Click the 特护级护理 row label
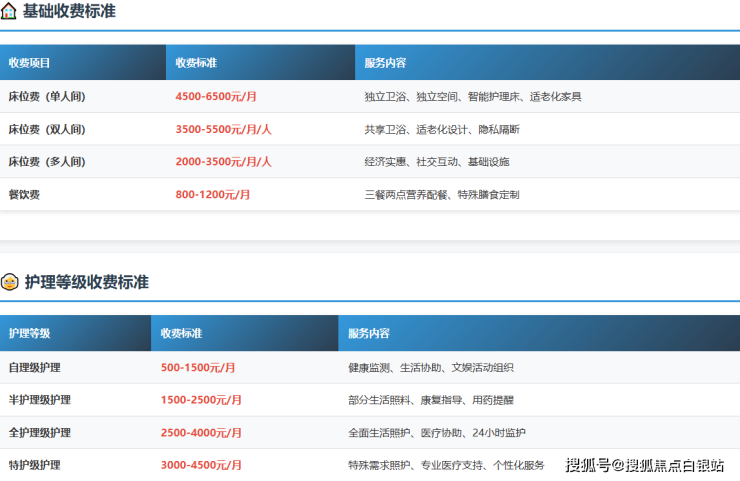 click(34, 465)
